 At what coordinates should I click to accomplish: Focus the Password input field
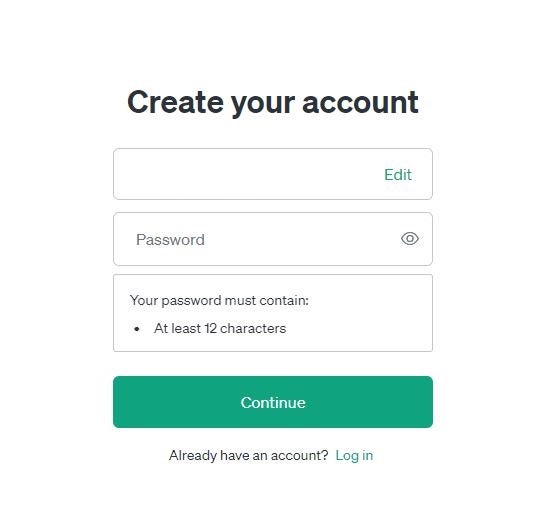click(x=273, y=239)
